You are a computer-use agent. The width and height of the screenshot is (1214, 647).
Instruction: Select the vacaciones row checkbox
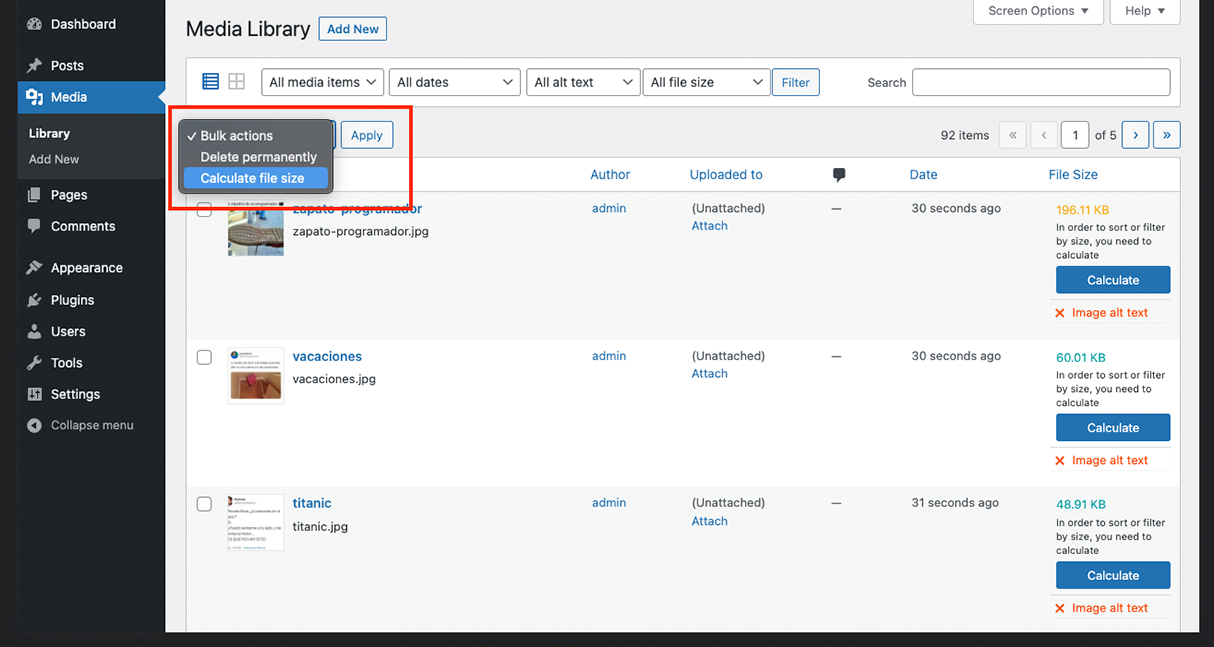(204, 357)
